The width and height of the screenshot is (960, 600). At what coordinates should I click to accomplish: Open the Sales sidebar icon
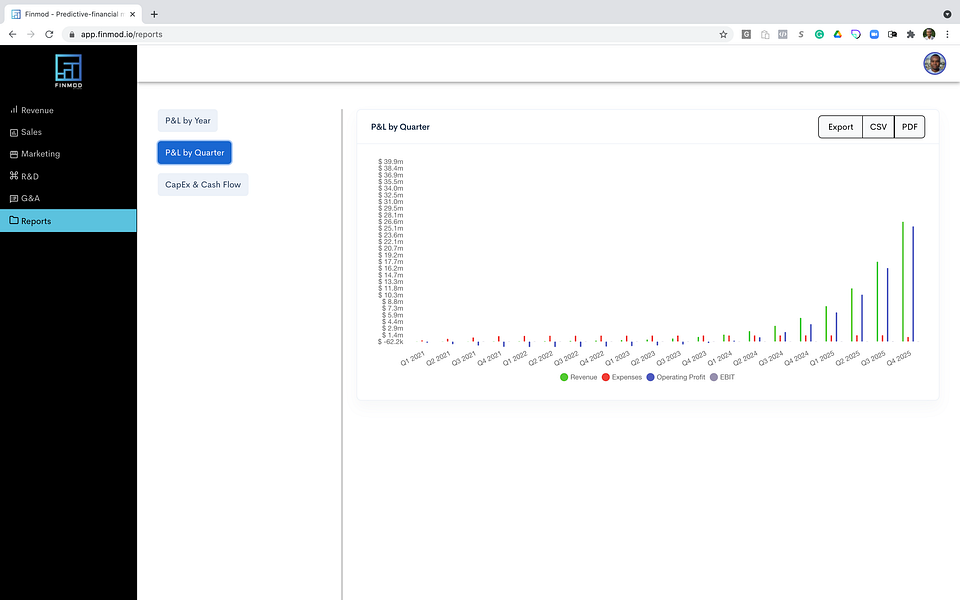pos(13,132)
